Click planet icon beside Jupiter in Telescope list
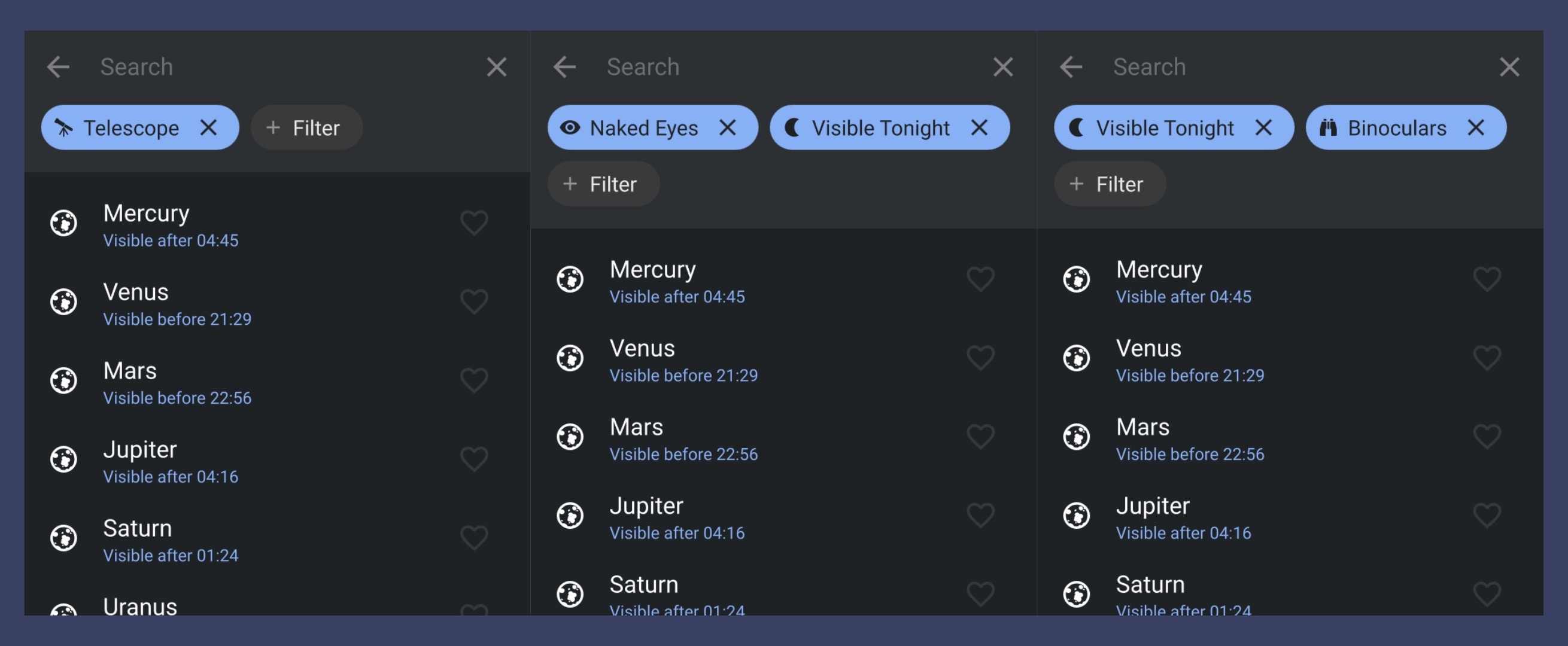 coord(63,459)
